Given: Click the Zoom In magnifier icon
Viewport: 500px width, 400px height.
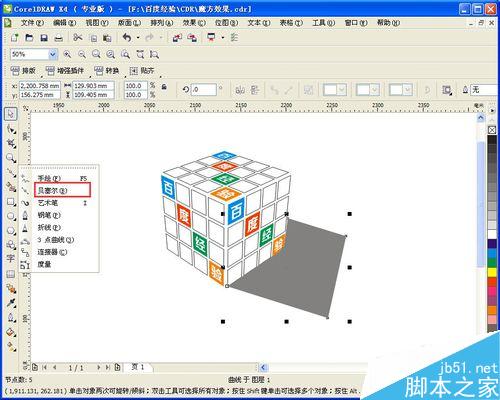Looking at the screenshot, I should pyautogui.click(x=67, y=54).
